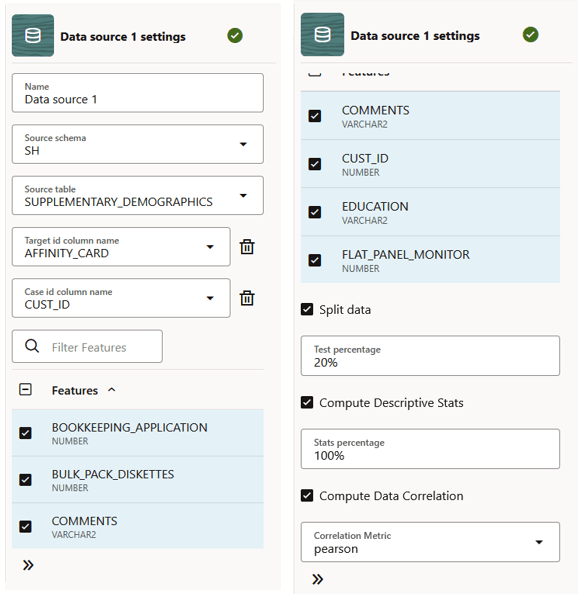The width and height of the screenshot is (578, 597).
Task: Open the Source table dropdown
Action: 243,196
